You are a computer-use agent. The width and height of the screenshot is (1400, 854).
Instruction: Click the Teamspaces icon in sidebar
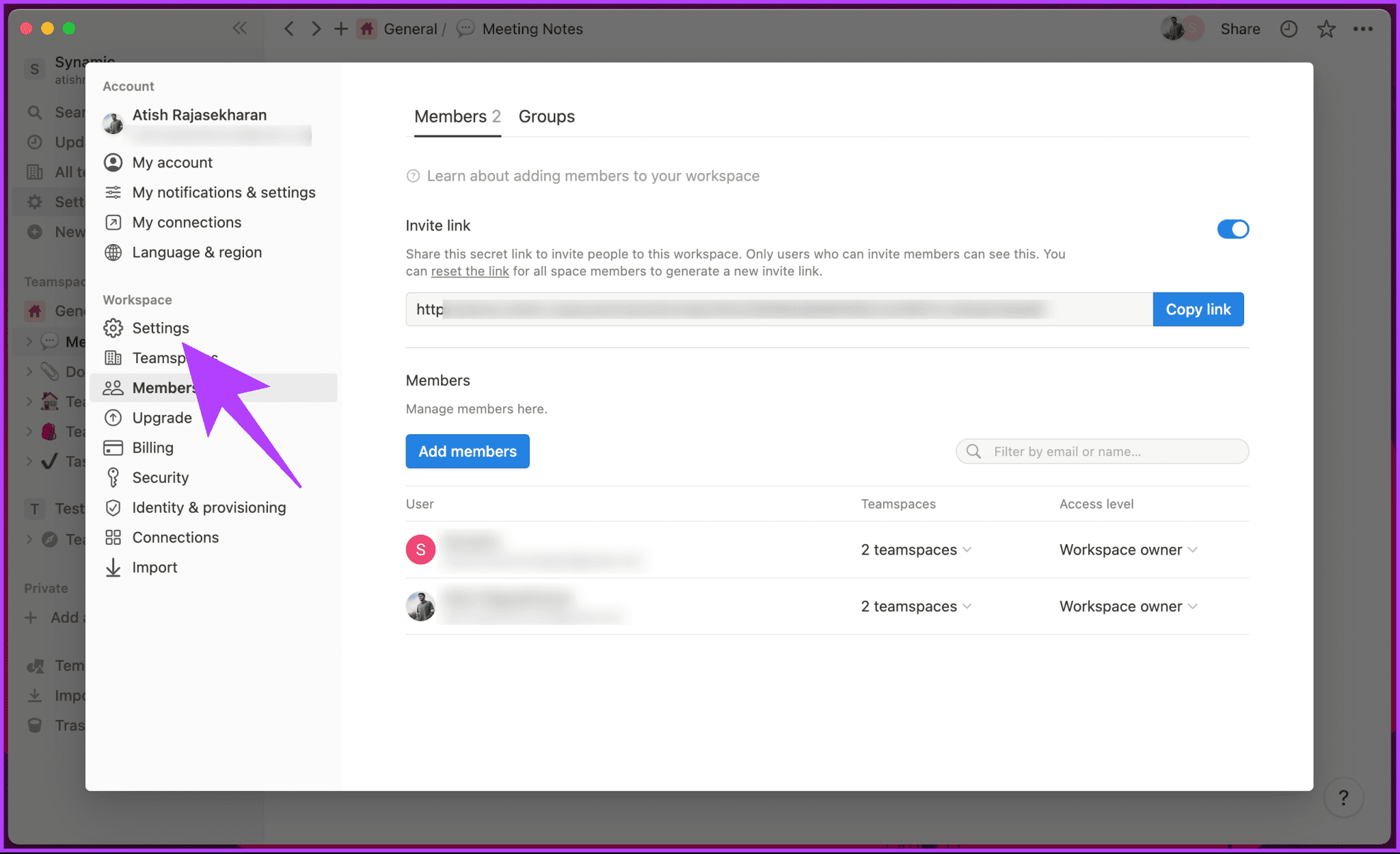point(113,357)
